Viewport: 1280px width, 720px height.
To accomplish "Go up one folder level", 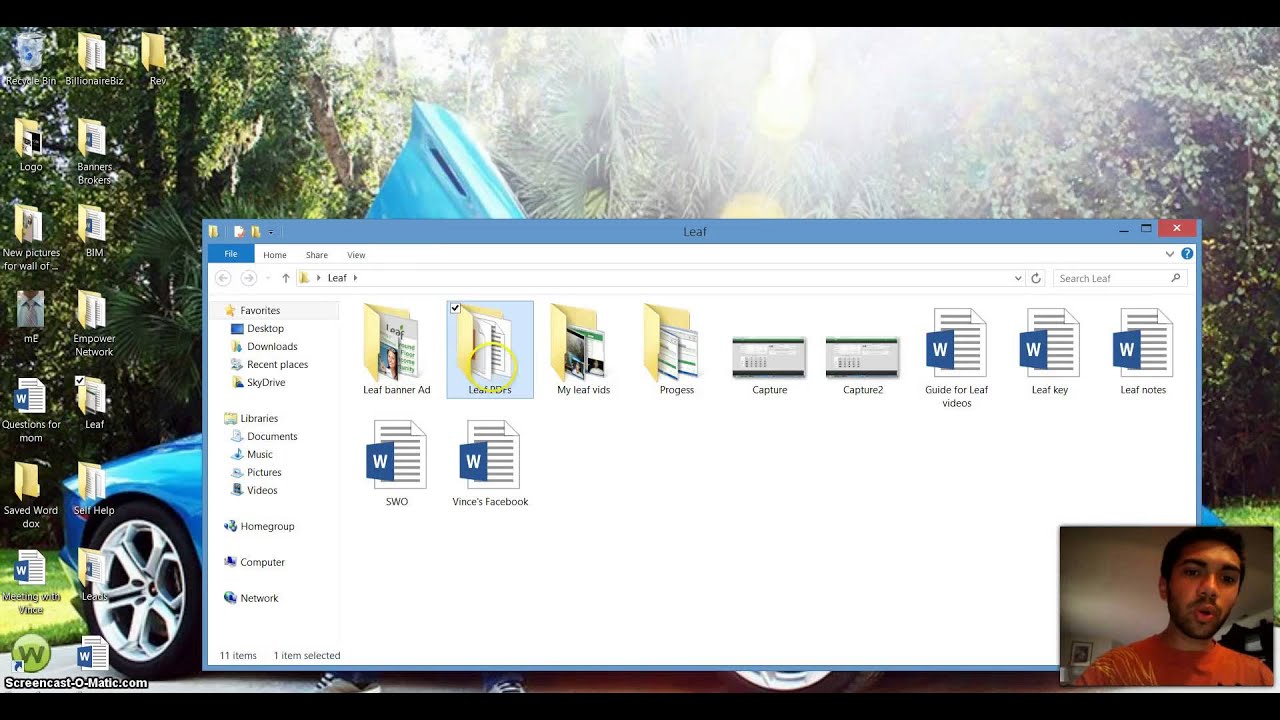I will click(286, 278).
